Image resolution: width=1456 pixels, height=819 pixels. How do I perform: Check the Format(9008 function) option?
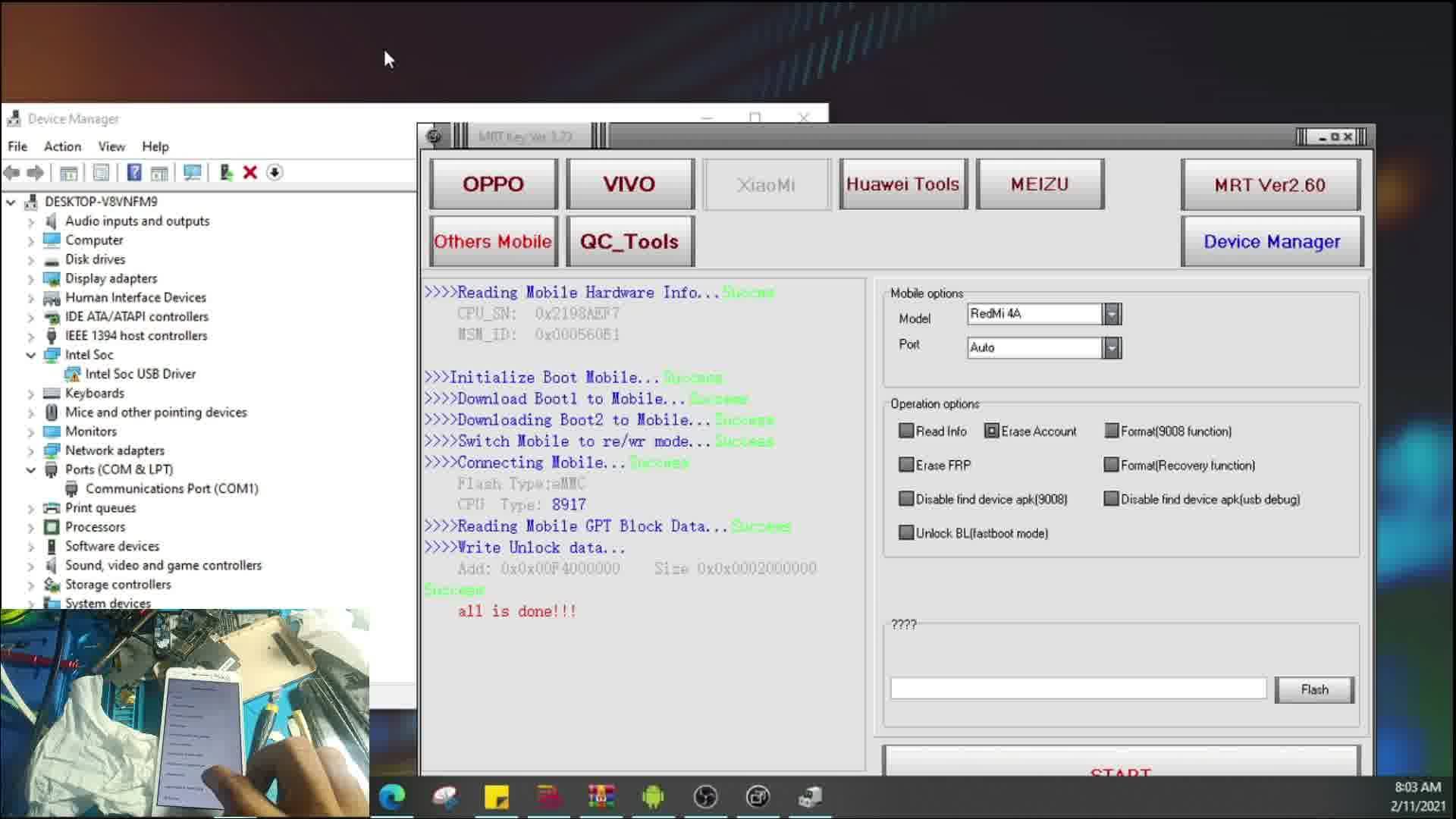click(1111, 431)
